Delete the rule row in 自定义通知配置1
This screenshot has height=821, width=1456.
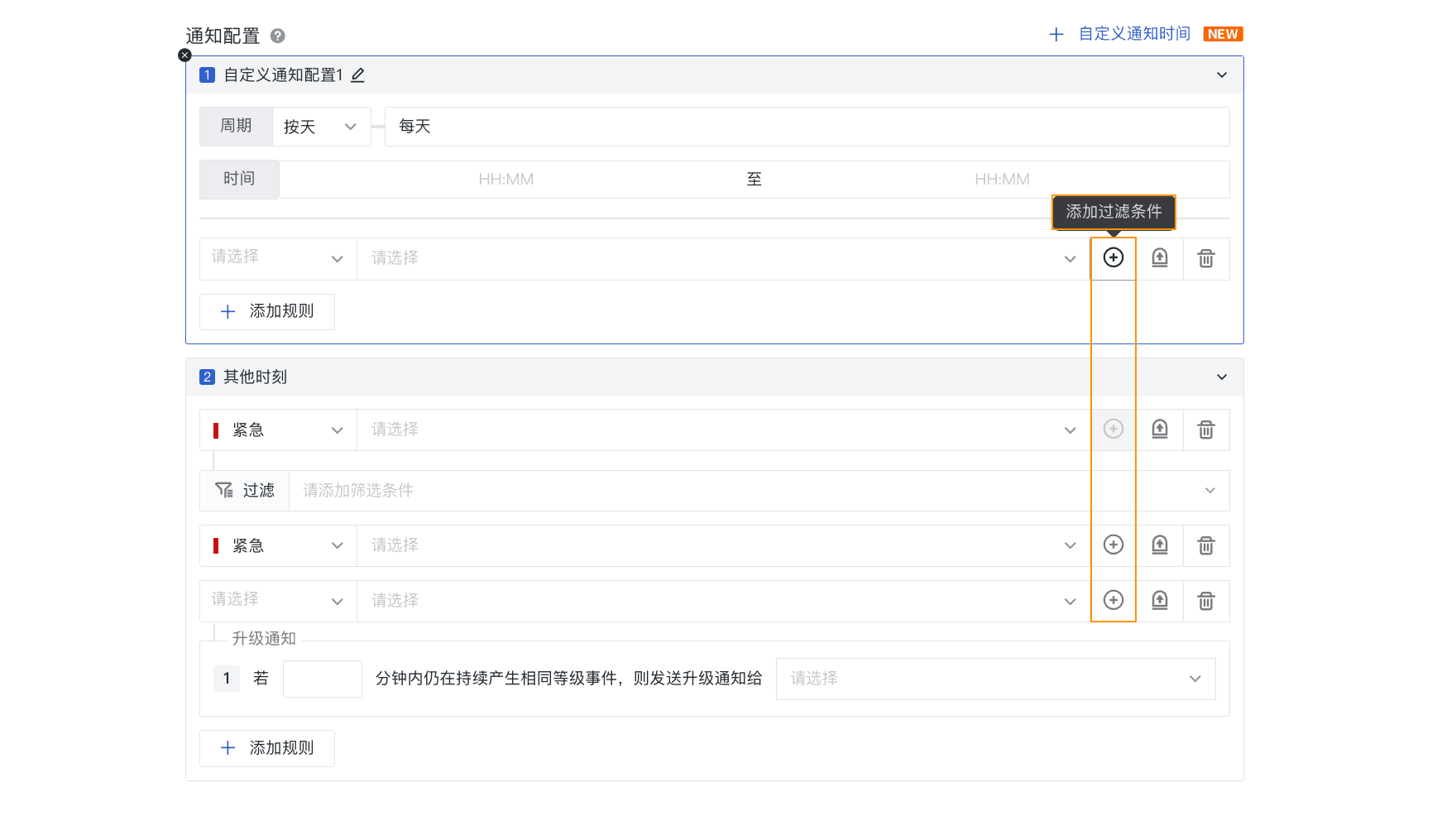[1206, 258]
